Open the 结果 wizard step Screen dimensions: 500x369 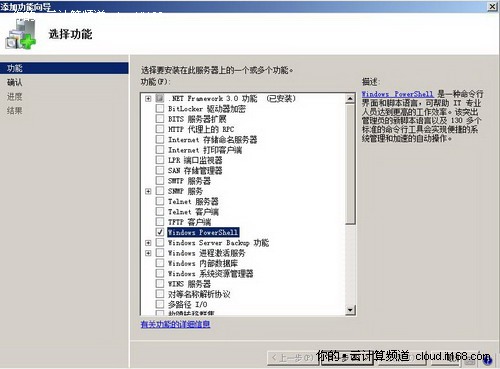(15, 111)
